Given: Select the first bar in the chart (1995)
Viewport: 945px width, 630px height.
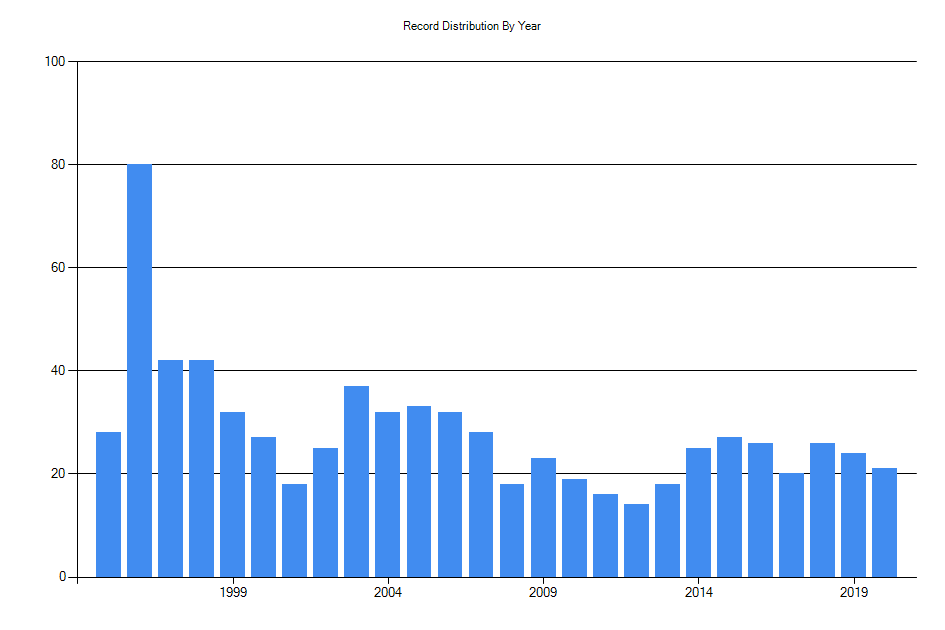Looking at the screenshot, I should point(108,505).
